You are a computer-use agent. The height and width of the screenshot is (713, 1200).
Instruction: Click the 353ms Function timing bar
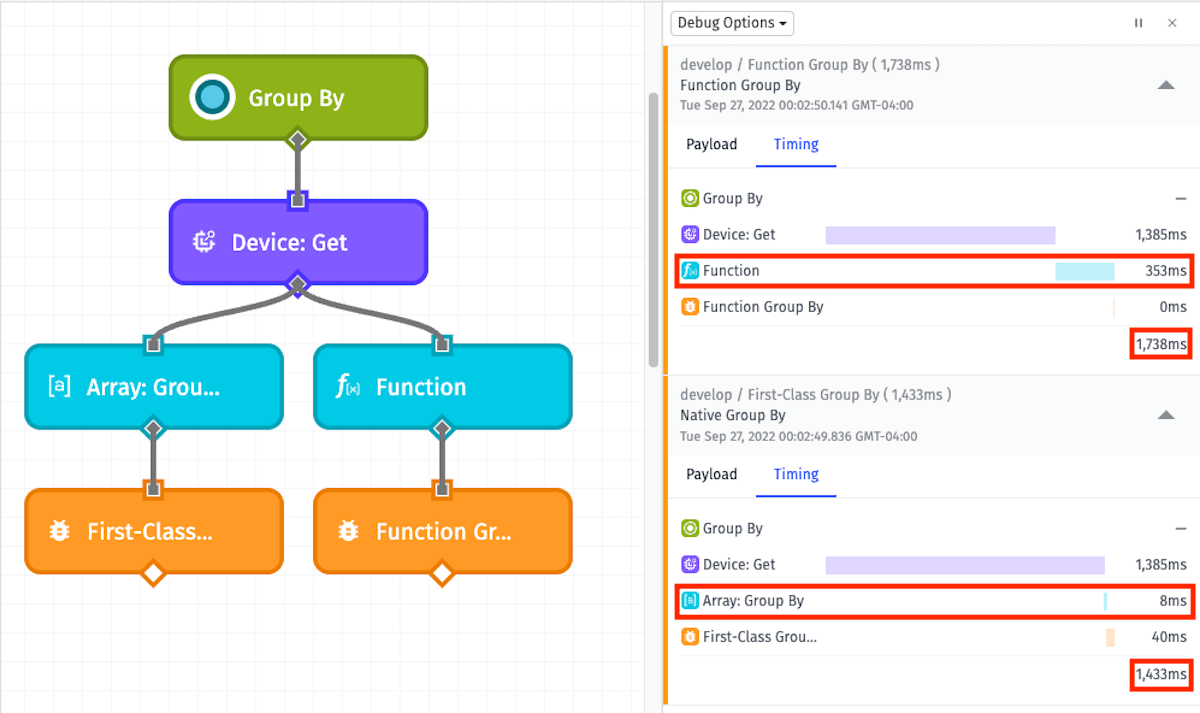(1085, 271)
